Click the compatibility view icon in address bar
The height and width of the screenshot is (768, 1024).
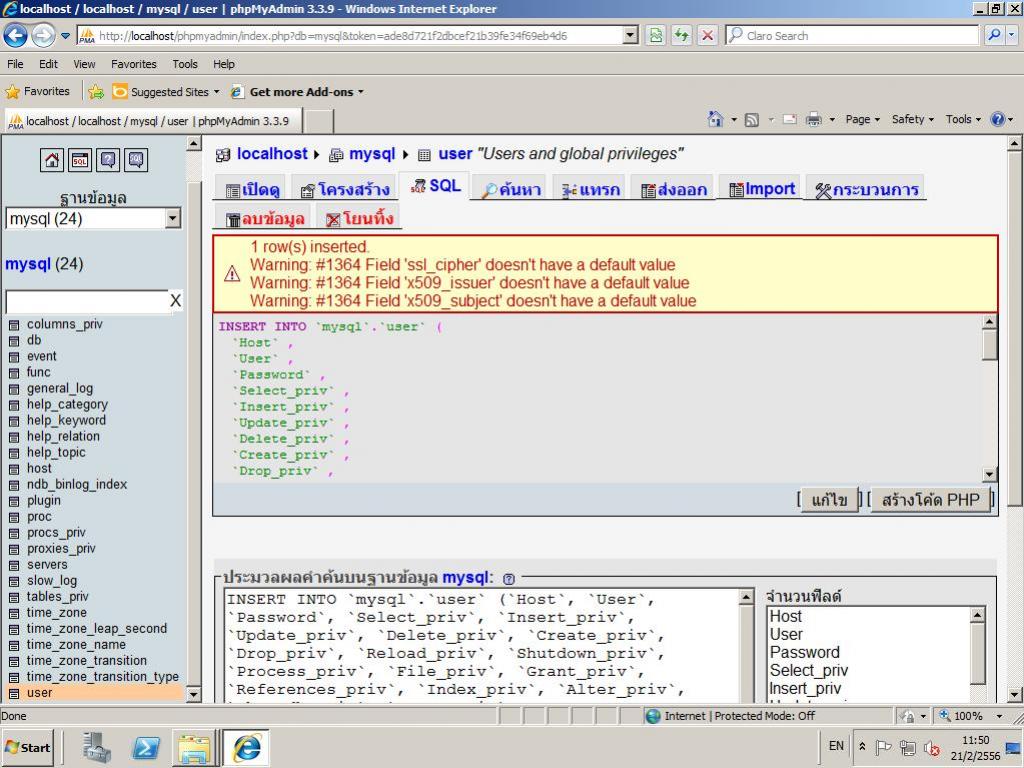656,35
